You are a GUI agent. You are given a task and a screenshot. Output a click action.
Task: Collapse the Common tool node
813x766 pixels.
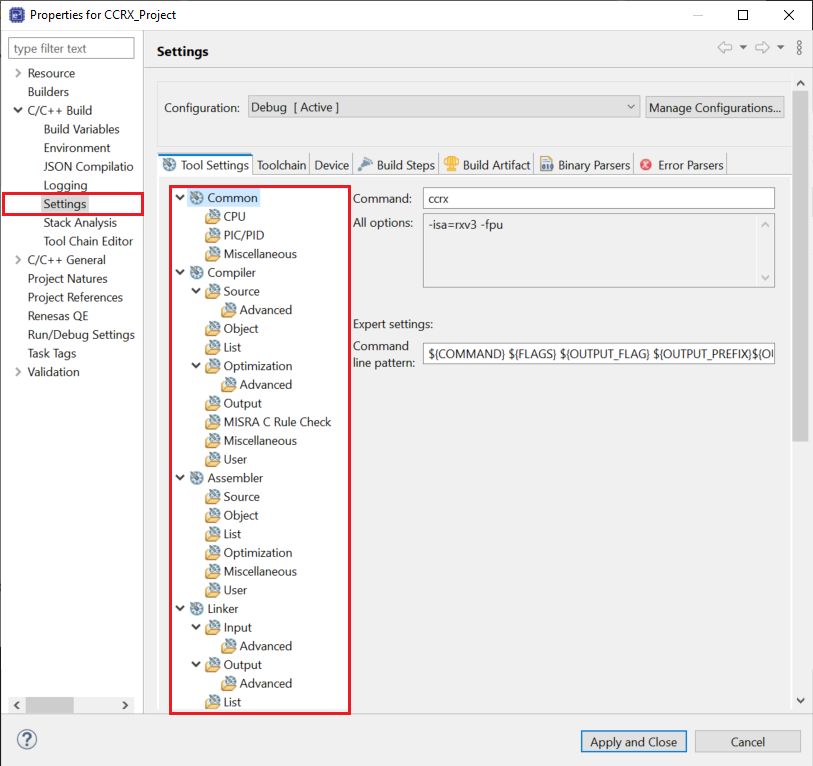(x=180, y=197)
